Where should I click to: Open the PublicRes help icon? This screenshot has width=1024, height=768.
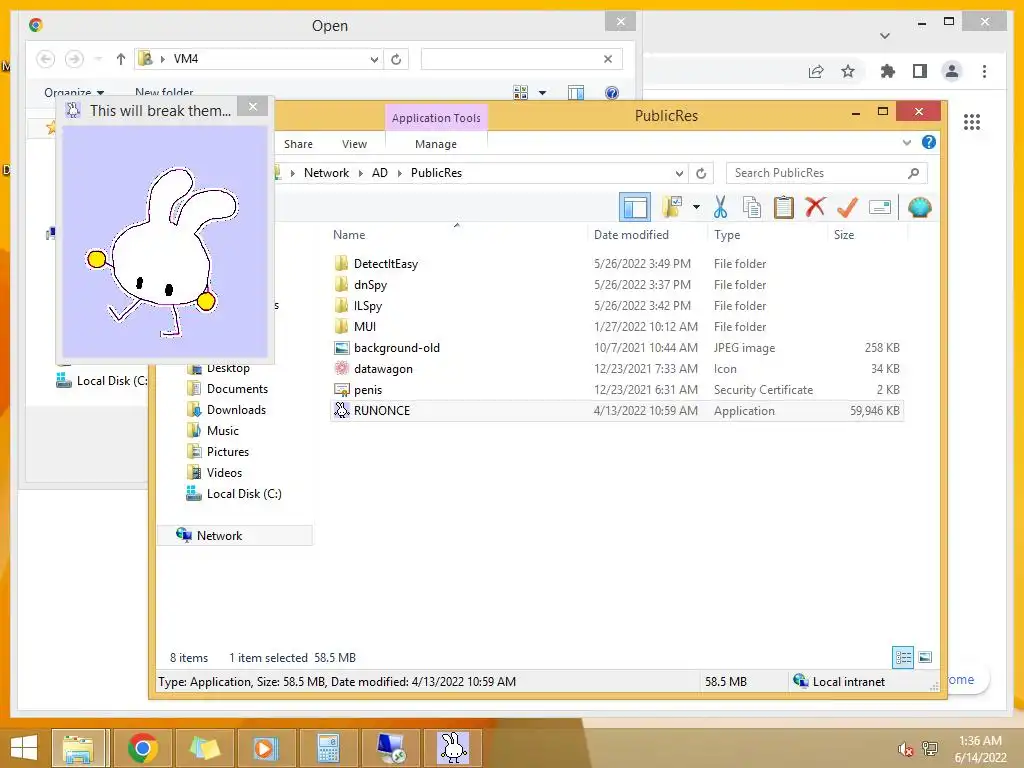[x=929, y=142]
